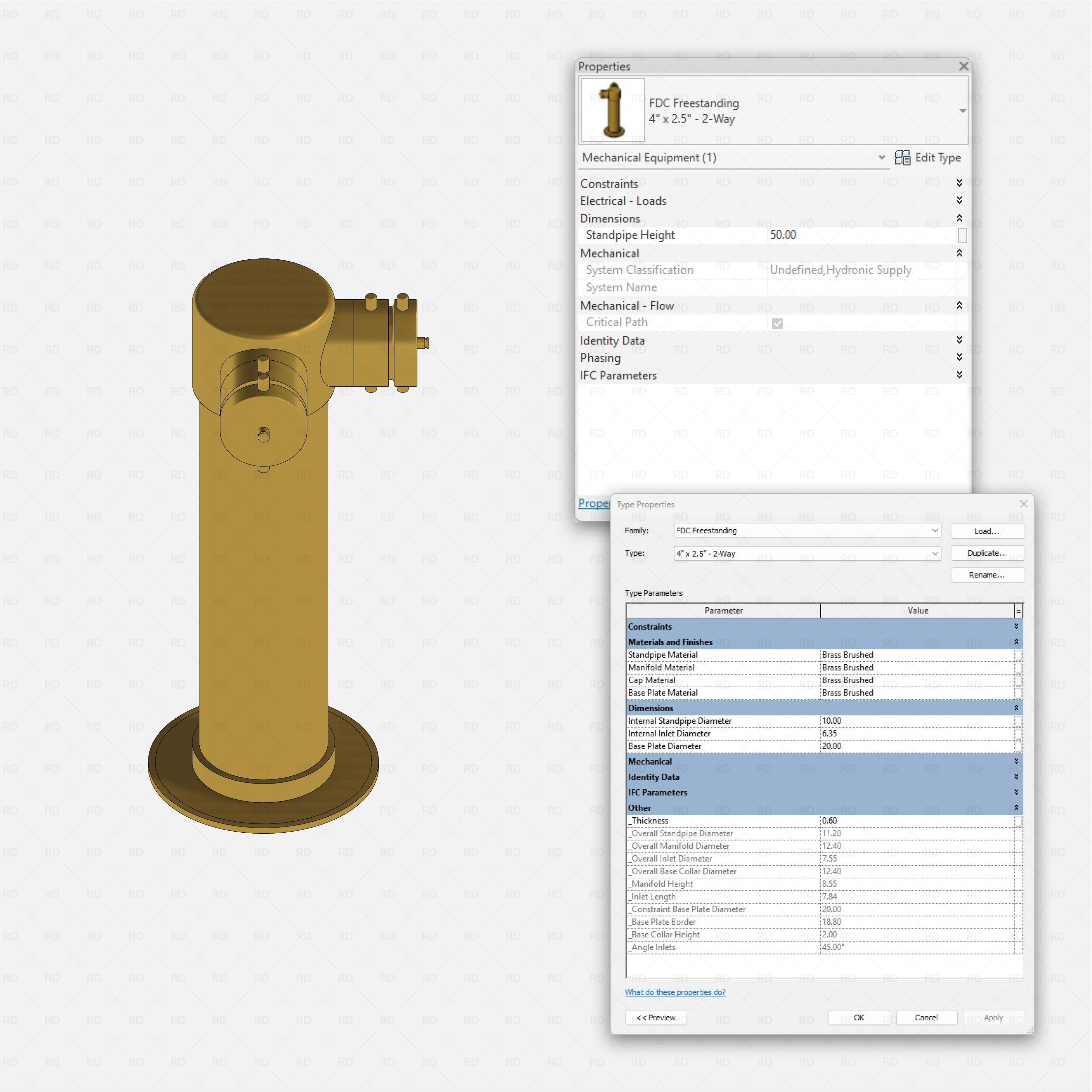Screen dimensions: 1092x1092
Task: Open 'What do these properties do?' link
Action: pyautogui.click(x=675, y=992)
